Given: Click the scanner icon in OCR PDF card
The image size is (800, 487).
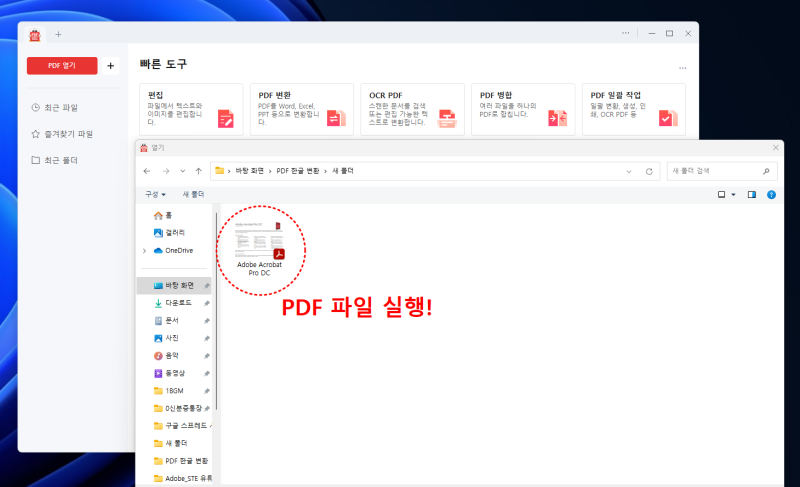Looking at the screenshot, I should click(447, 118).
